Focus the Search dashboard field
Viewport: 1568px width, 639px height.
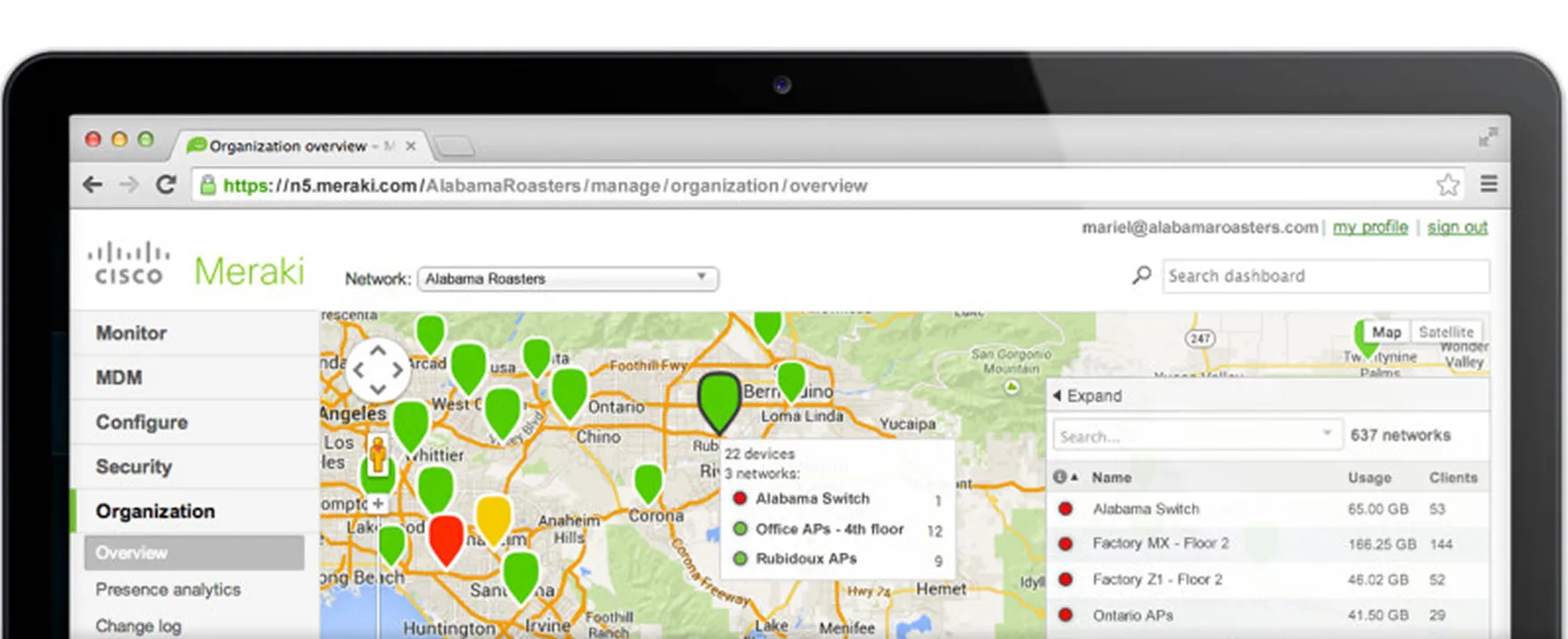point(1325,276)
